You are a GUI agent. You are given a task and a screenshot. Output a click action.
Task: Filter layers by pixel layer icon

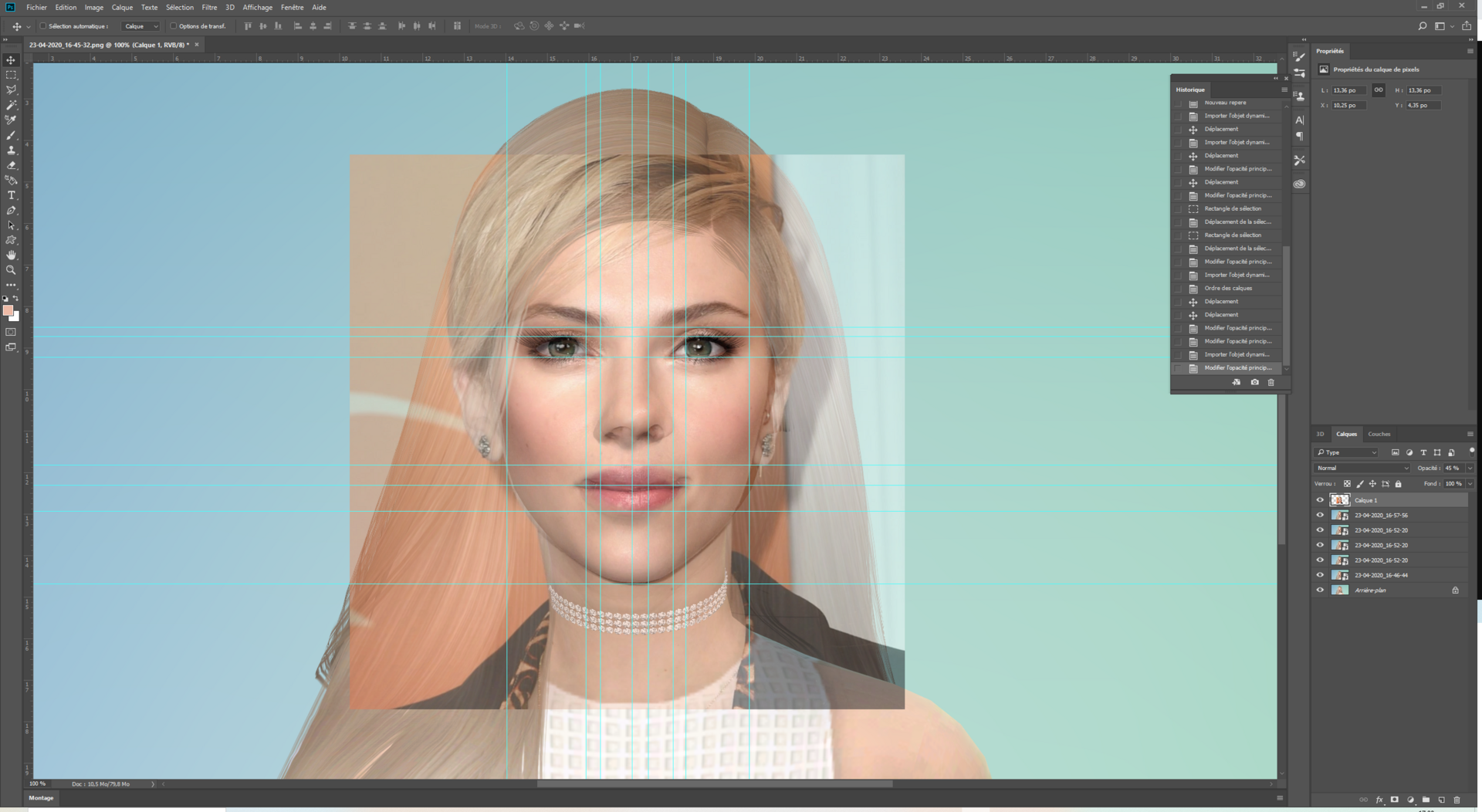coord(1395,452)
